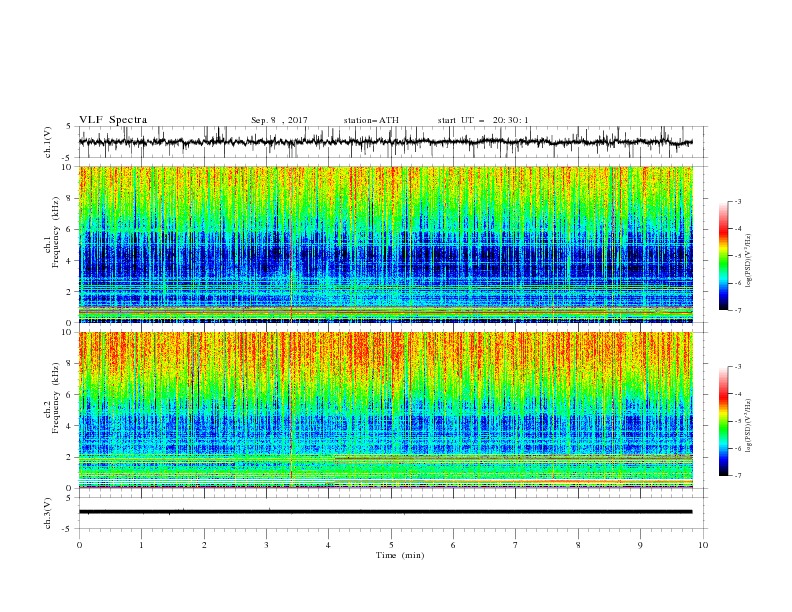792x612 pixels.
Task: Click the ch.2 PSD color bar
Action: (x=723, y=421)
